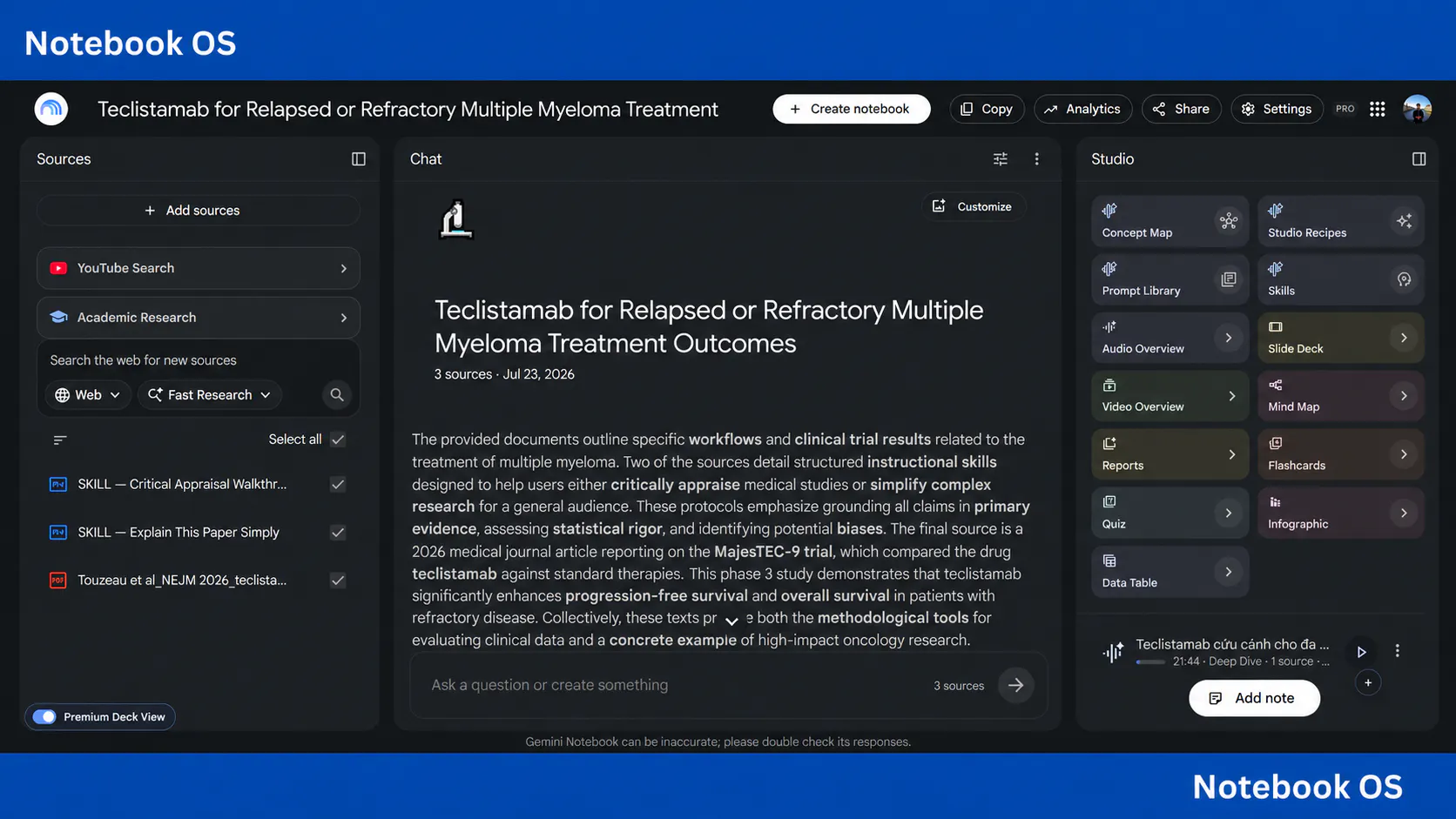Click the 3 sources label near input
The width and height of the screenshot is (1456, 819).
(959, 686)
